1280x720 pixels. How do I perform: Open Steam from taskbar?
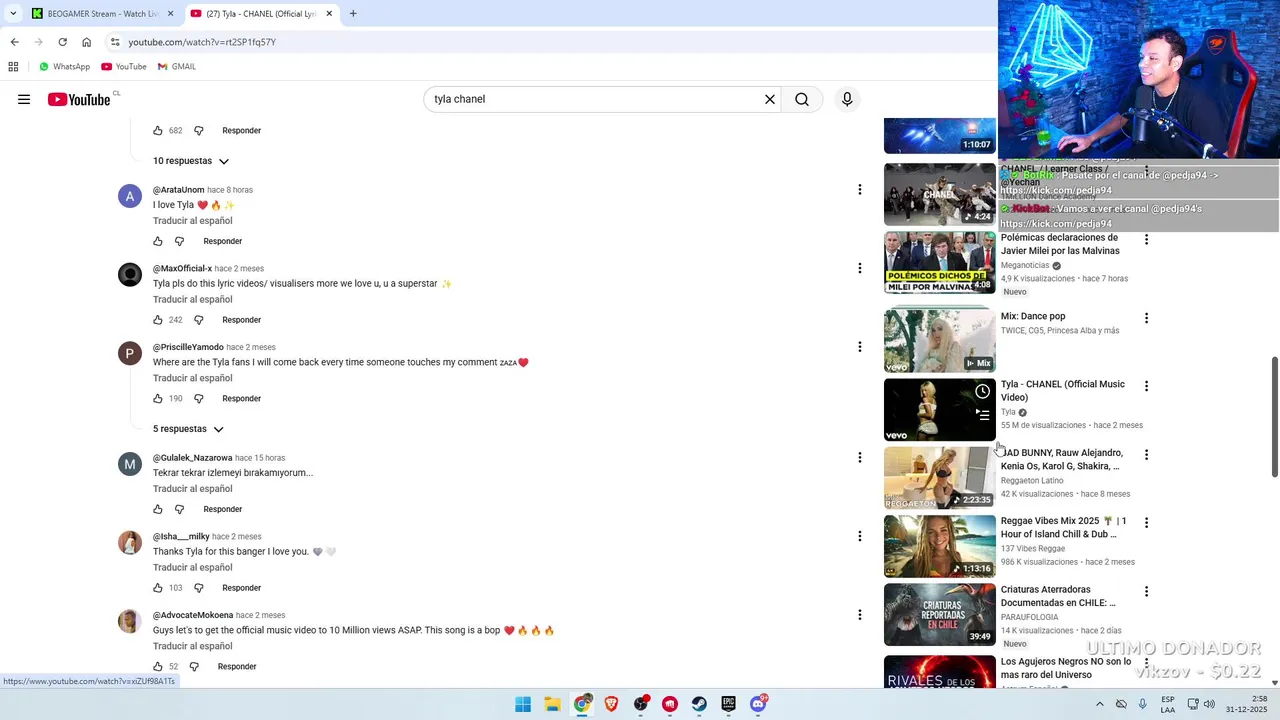coord(699,704)
